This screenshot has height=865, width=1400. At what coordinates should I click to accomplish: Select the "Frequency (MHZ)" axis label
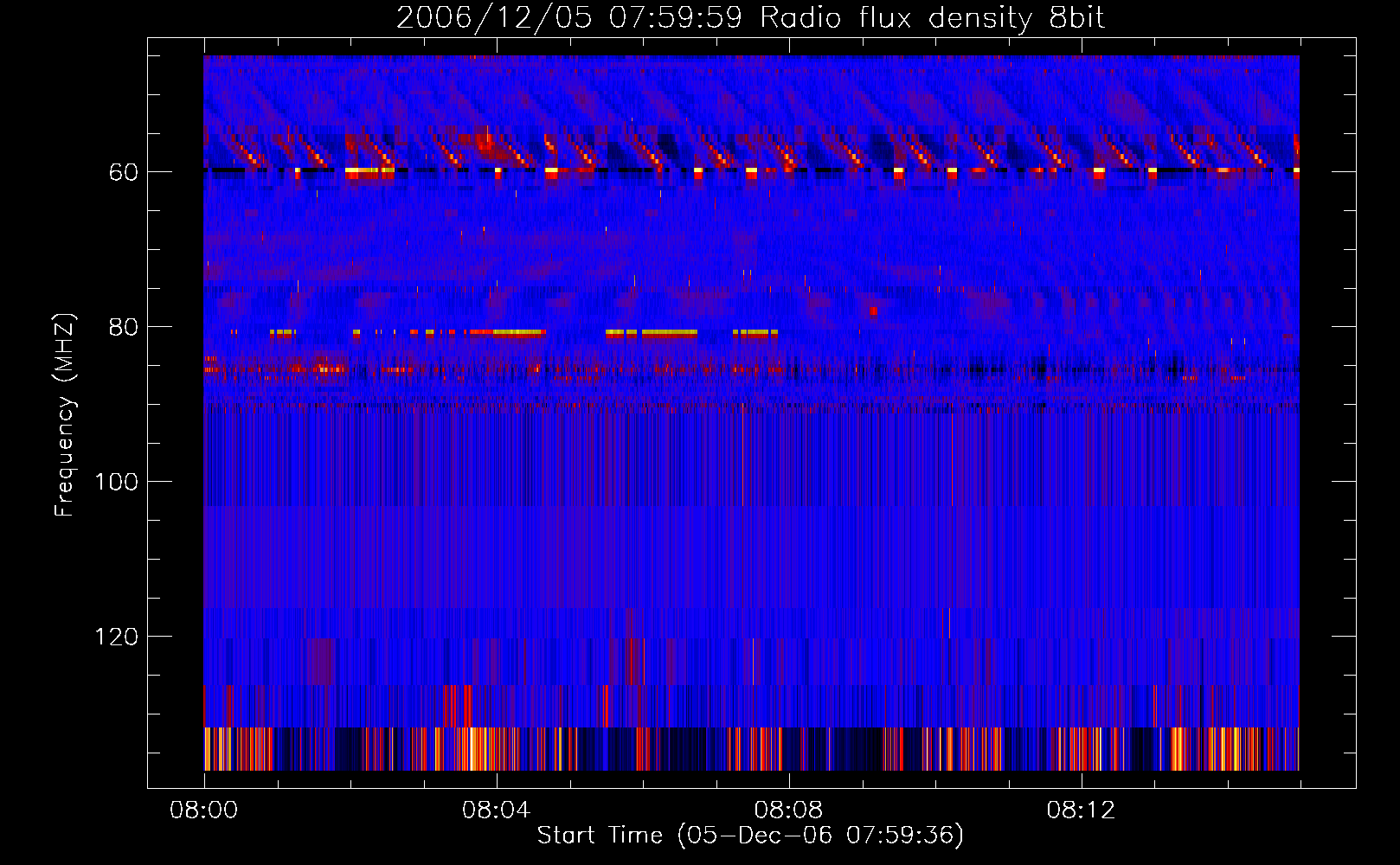click(65, 415)
